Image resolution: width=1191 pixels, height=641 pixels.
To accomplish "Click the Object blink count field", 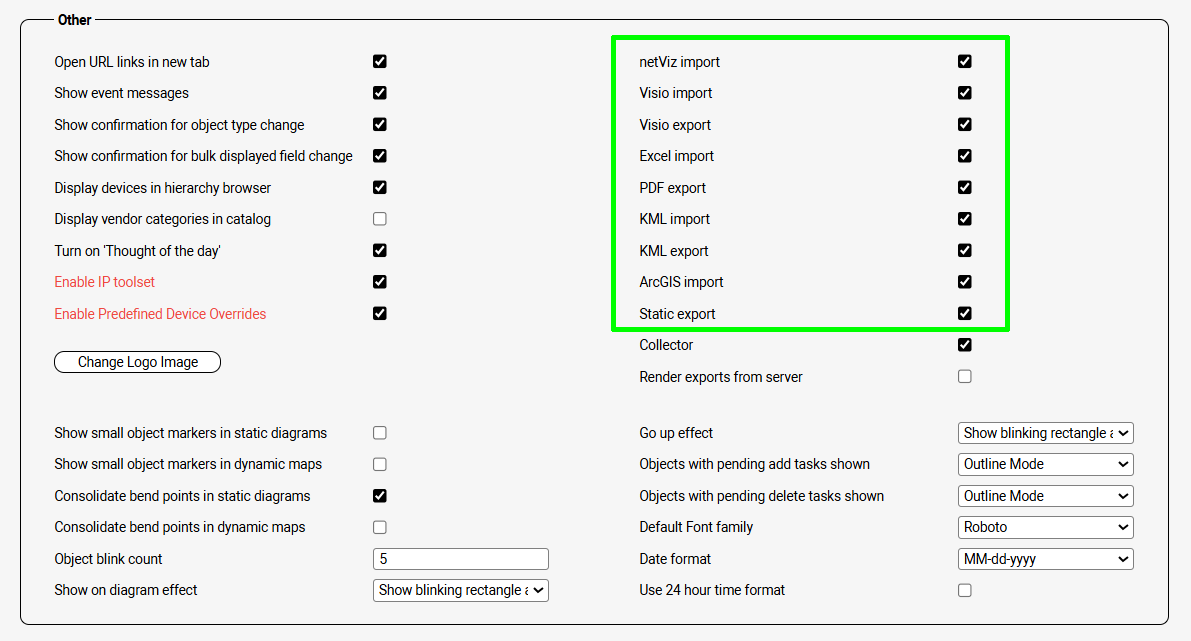I will coord(460,559).
